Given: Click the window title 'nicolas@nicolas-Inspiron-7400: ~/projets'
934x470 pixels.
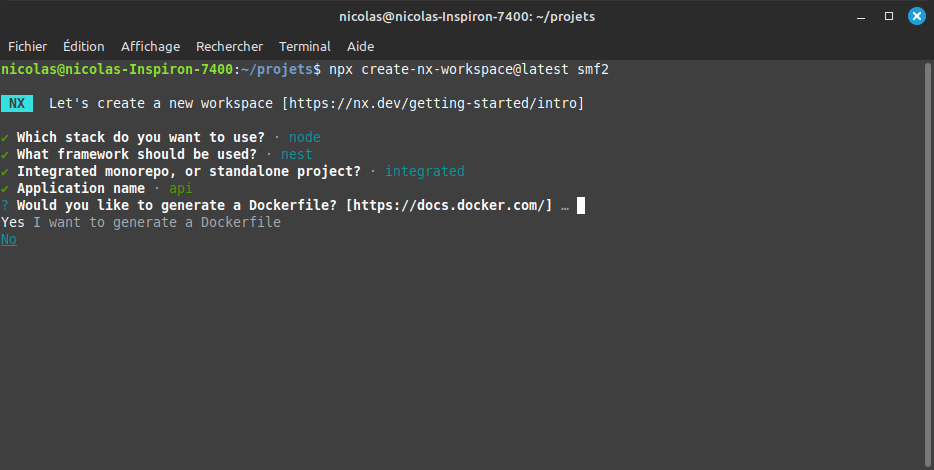Looking at the screenshot, I should coord(466,16).
